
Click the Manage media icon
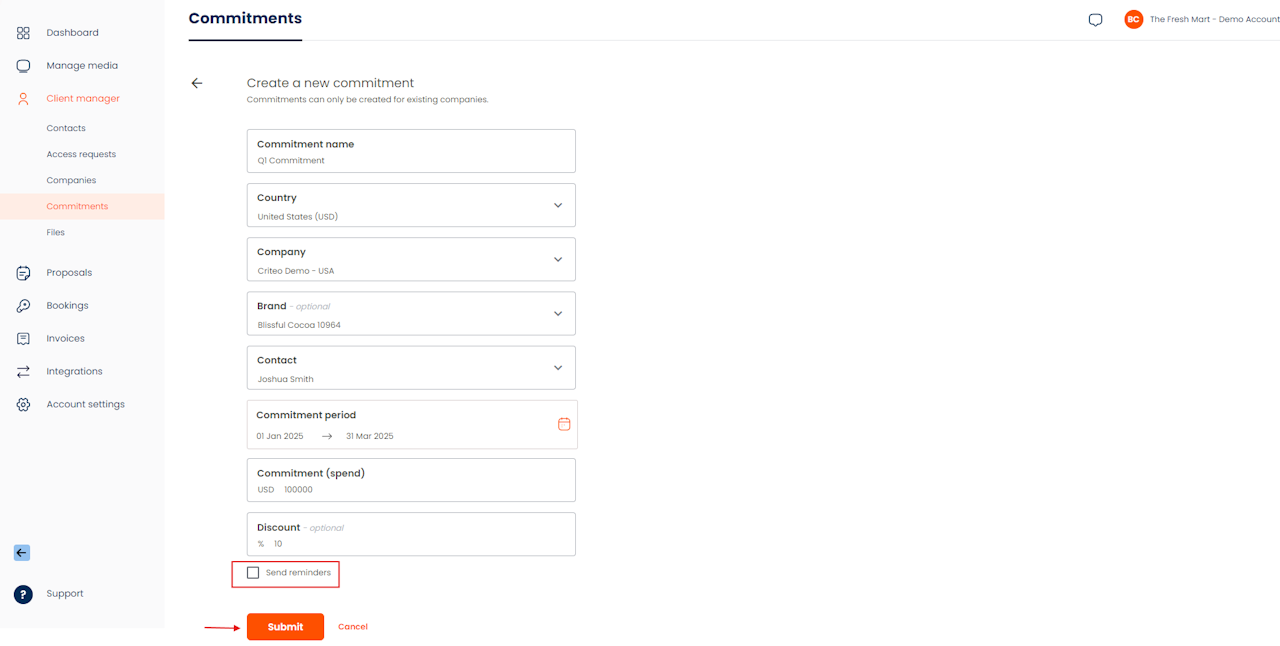[x=23, y=66]
